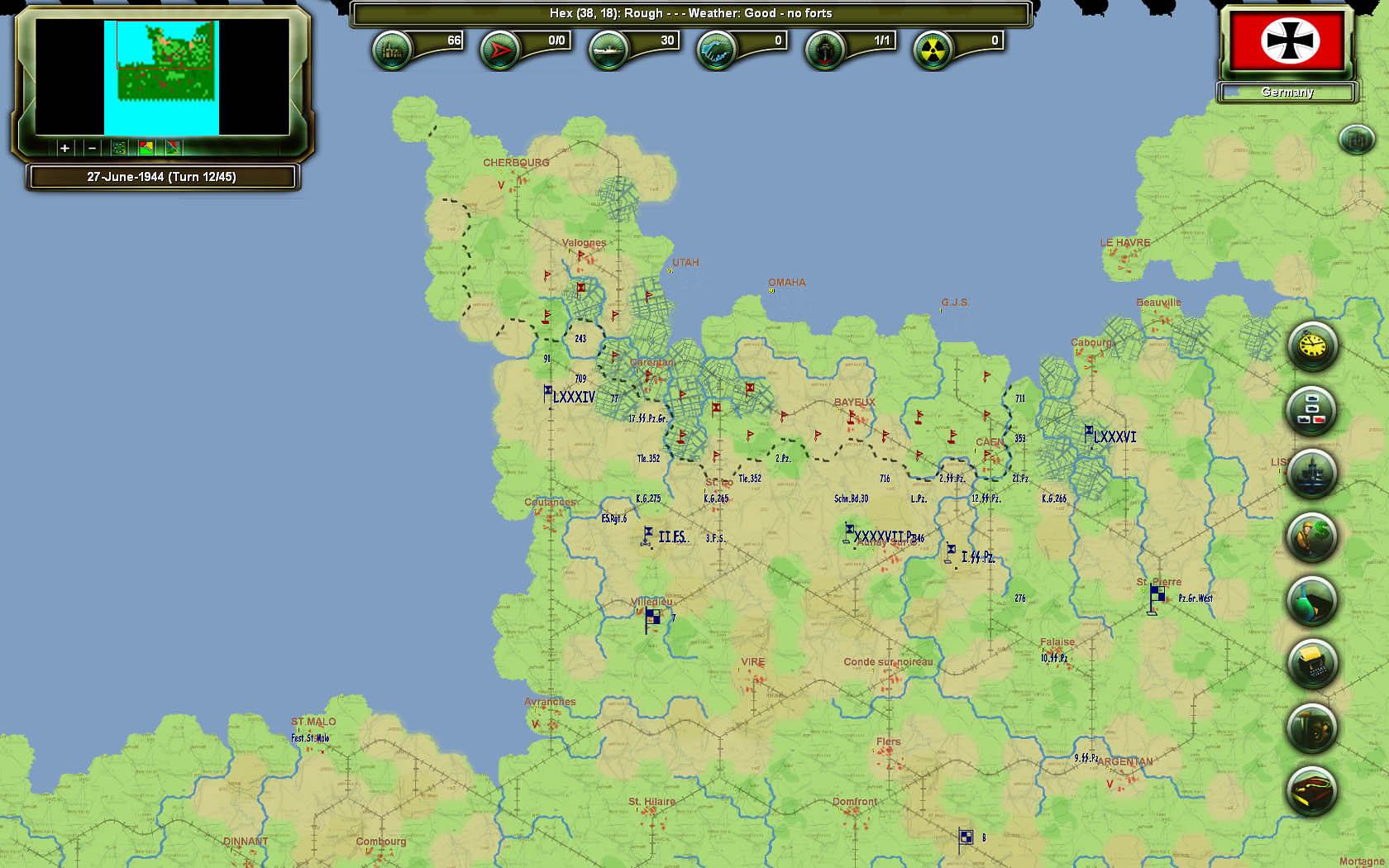Click the yellow radiation nuclear icon
This screenshot has width=1389, height=868.
933,50
